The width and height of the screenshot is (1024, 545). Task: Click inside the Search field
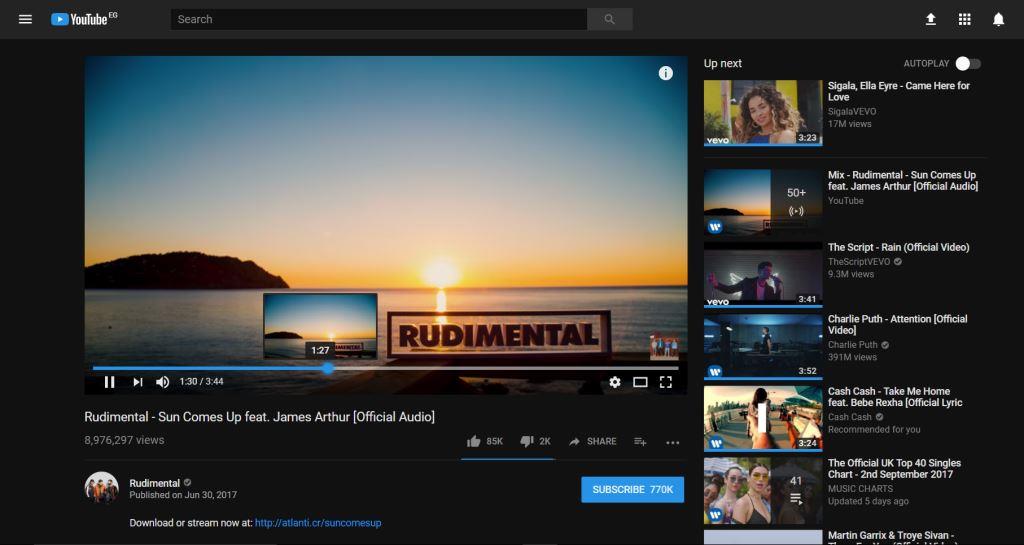pos(379,20)
